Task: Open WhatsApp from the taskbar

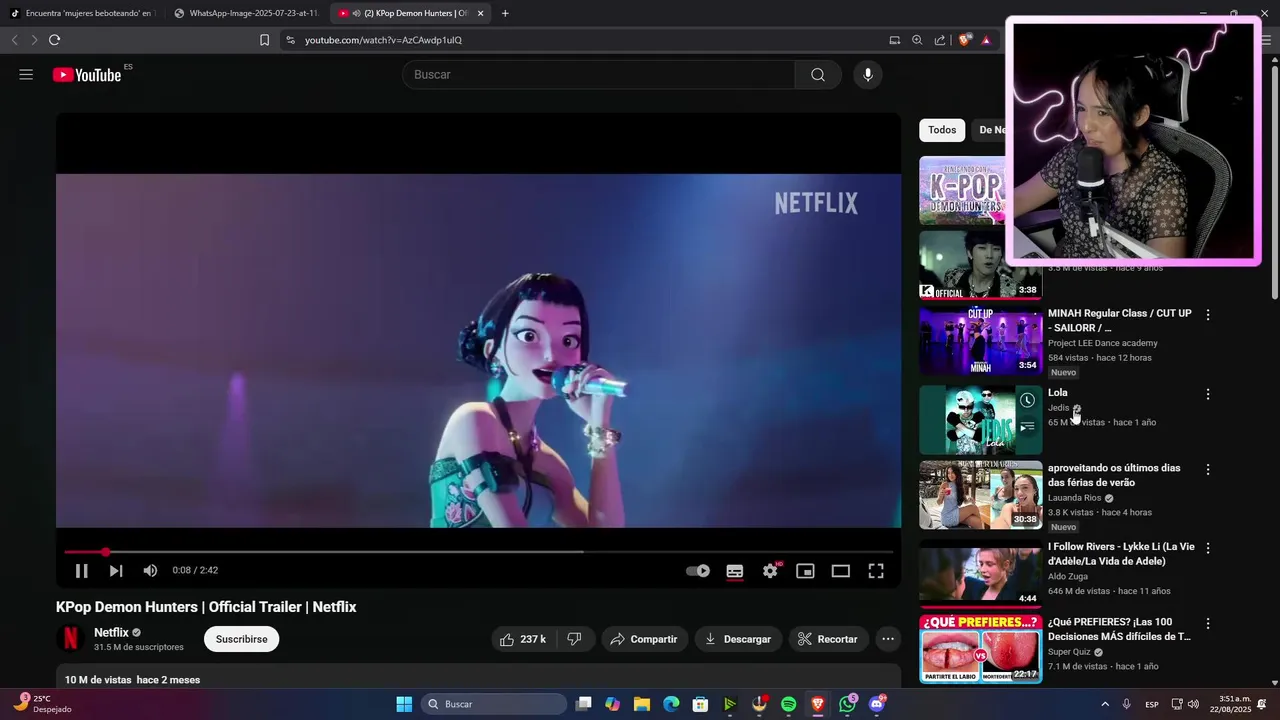Action: (x=848, y=704)
